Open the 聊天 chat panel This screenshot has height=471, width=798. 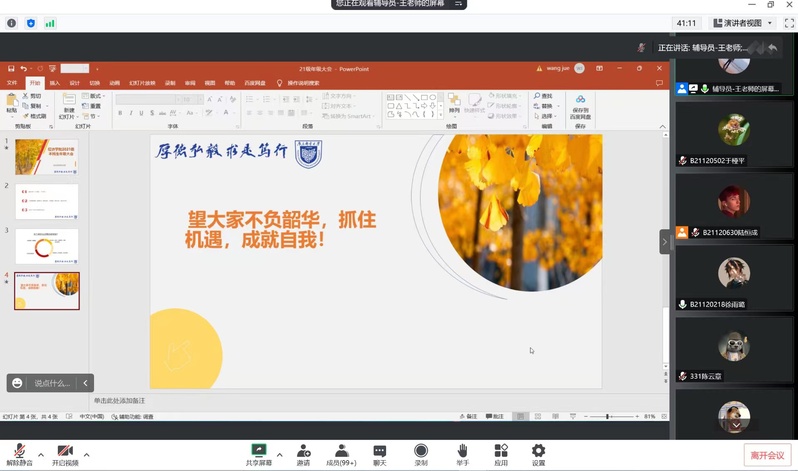(380, 452)
